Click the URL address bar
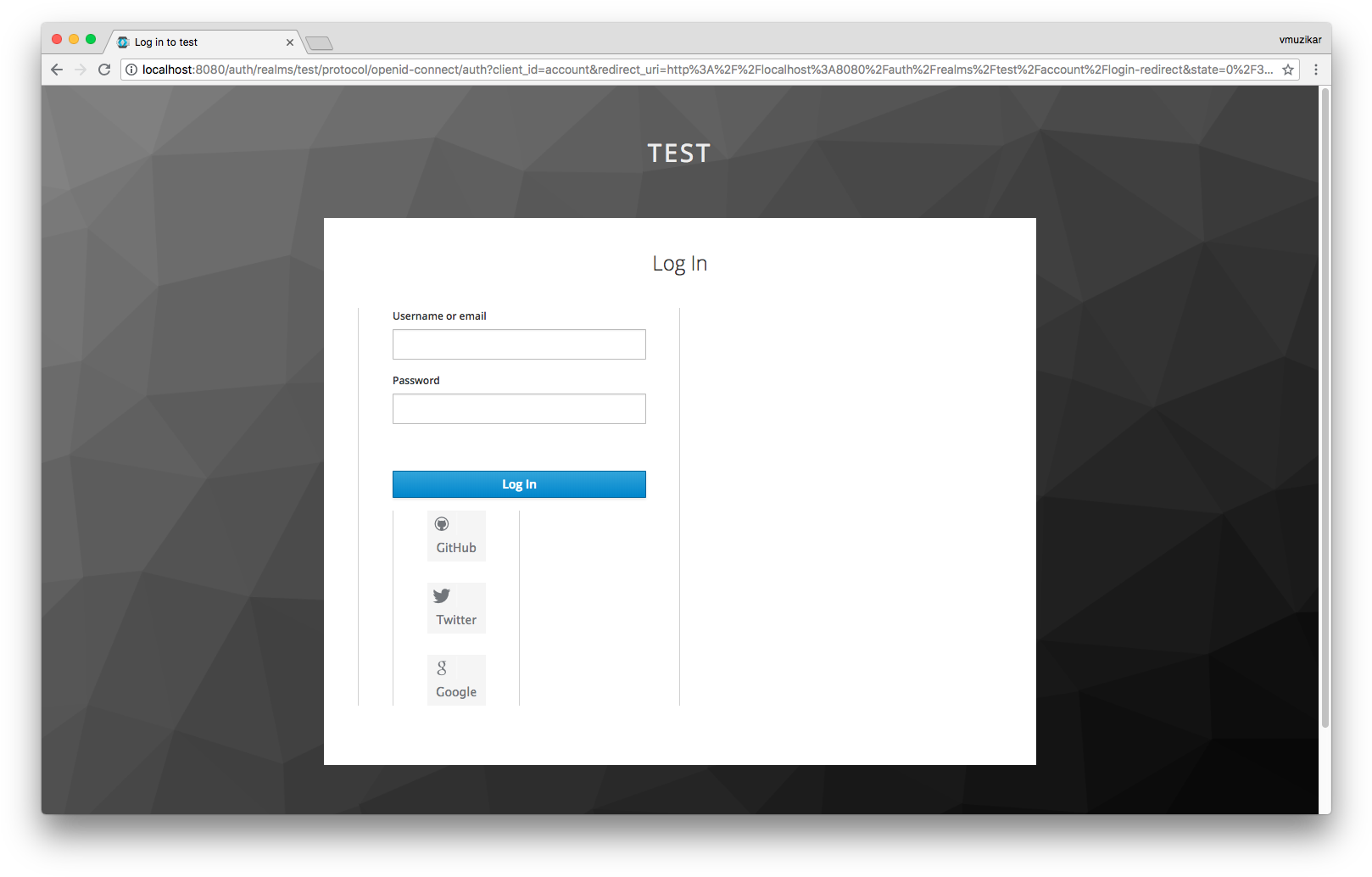The width and height of the screenshot is (1372, 877). click(x=704, y=70)
